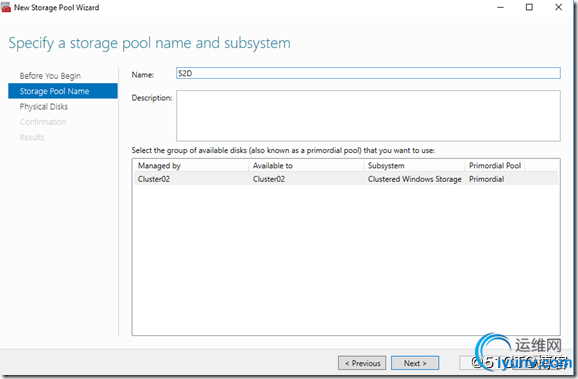Close the New Storage Pool Wizard
Screen dimensions: 578x379
tap(558, 7)
